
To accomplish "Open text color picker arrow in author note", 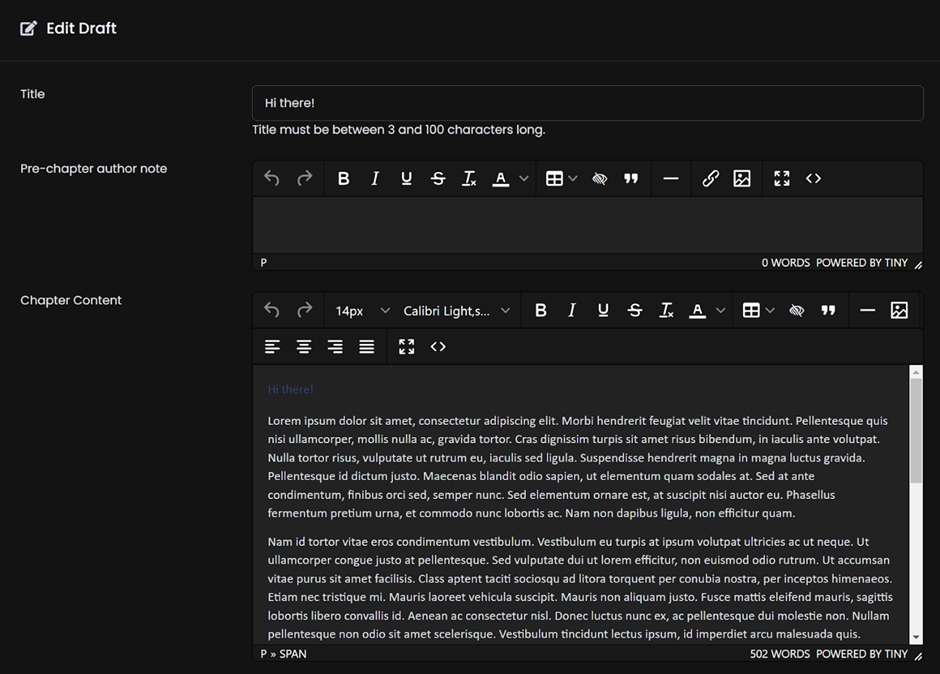I will pyautogui.click(x=523, y=179).
